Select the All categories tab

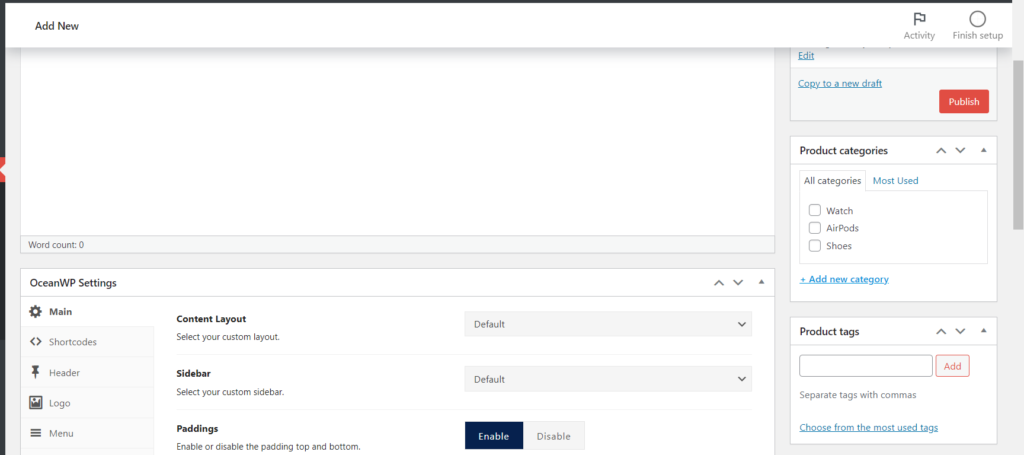[832, 181]
